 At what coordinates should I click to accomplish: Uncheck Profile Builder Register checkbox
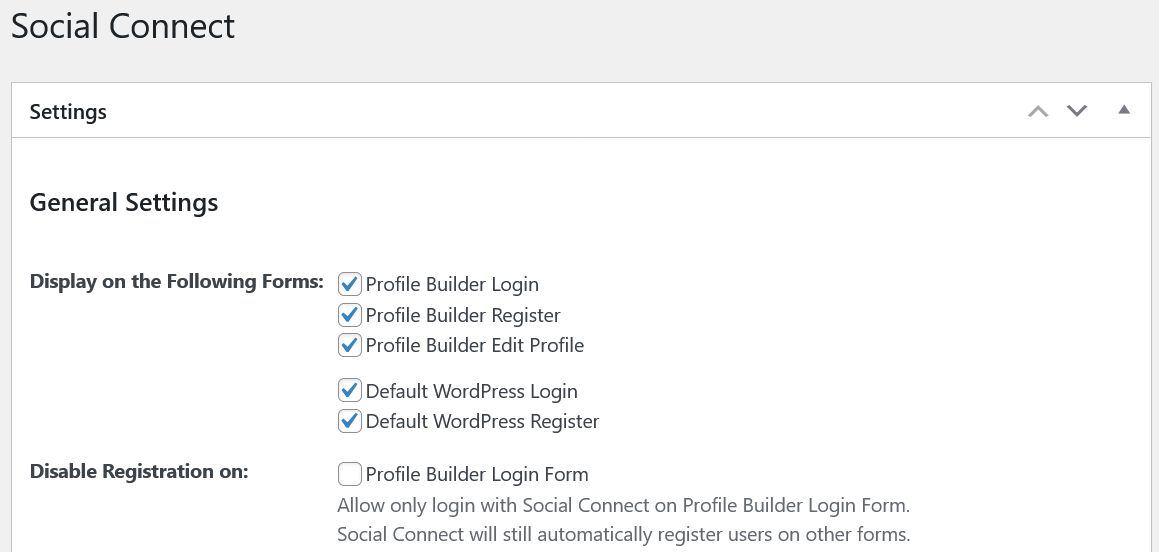350,316
